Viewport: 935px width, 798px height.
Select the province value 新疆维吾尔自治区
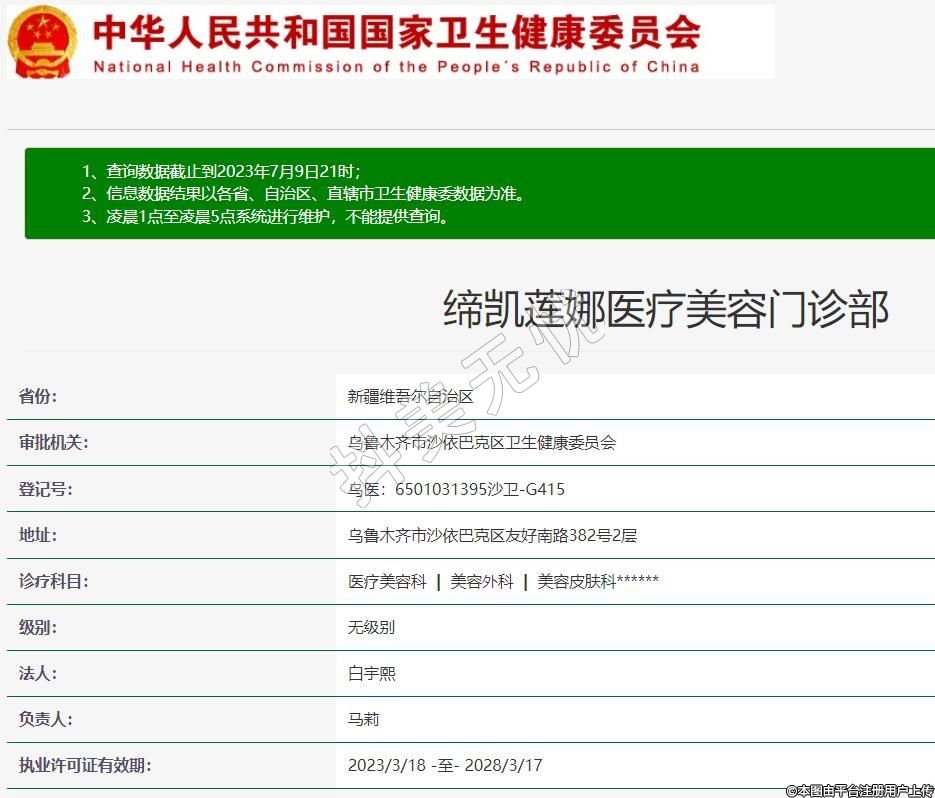point(410,396)
